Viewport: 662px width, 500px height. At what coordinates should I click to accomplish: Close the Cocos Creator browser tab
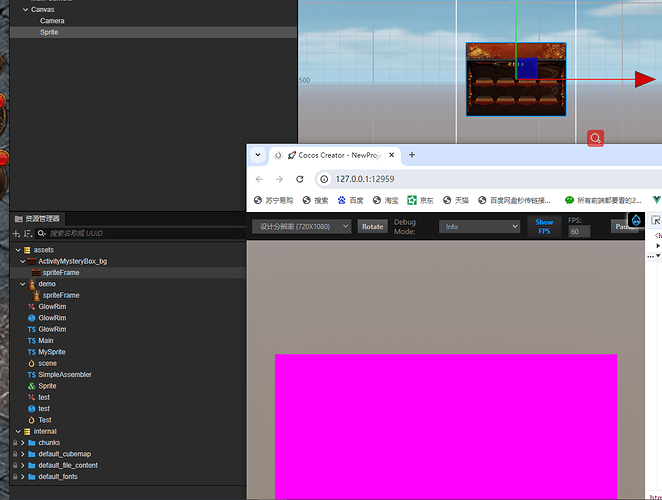[x=391, y=155]
